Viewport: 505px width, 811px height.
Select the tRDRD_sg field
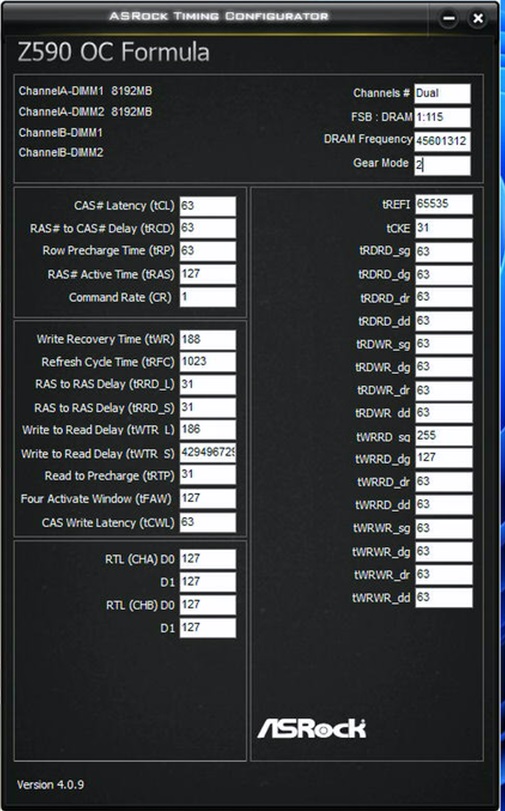click(x=443, y=252)
